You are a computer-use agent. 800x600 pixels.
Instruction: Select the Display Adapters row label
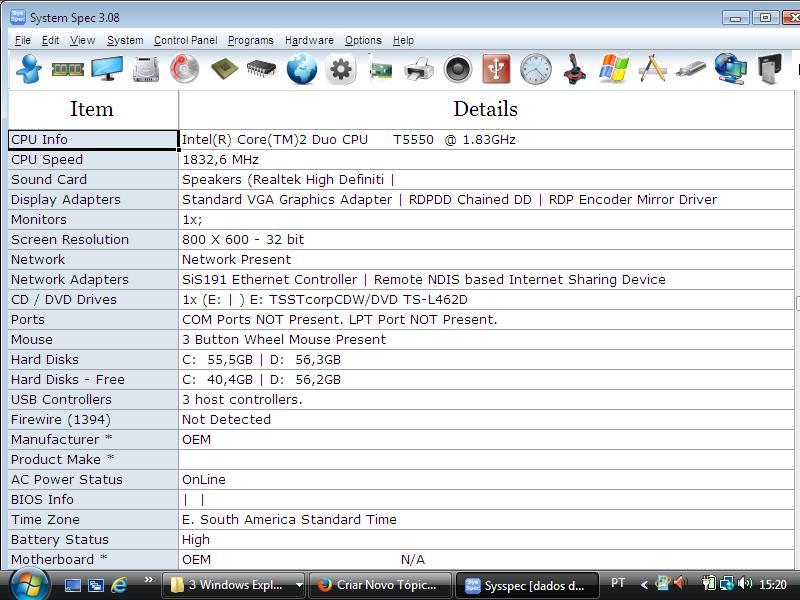click(x=93, y=199)
